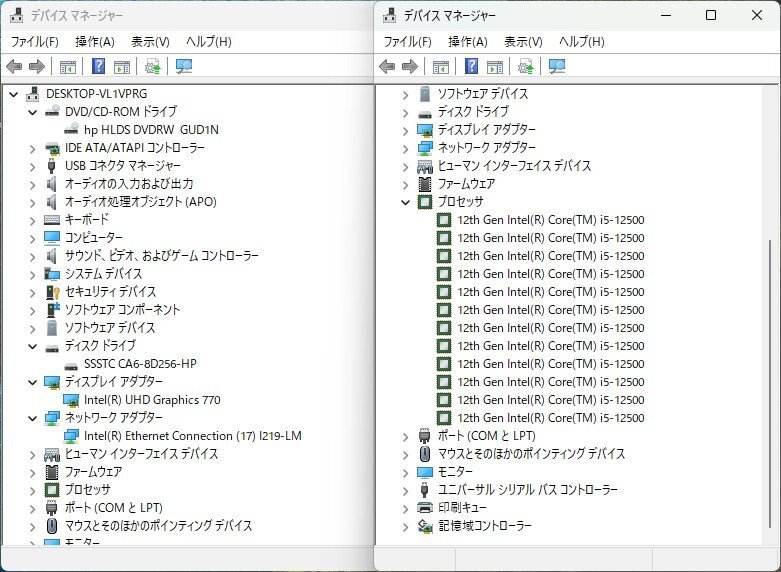Screen dimensions: 781x572
Task: Select Intel(R) UHD Graphics 770 device
Action: 152,400
